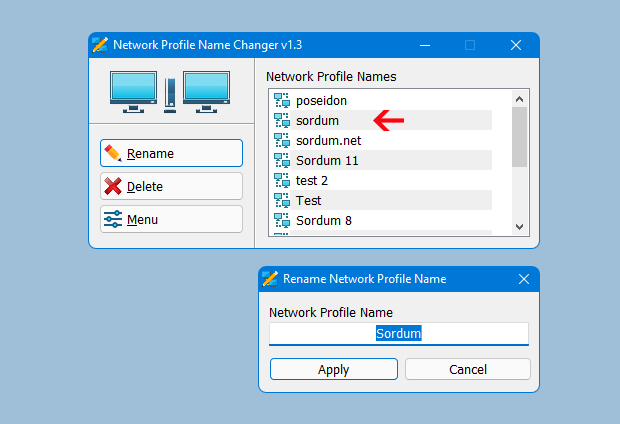
Task: Click the profile list scrollbar thumb
Action: (x=520, y=137)
